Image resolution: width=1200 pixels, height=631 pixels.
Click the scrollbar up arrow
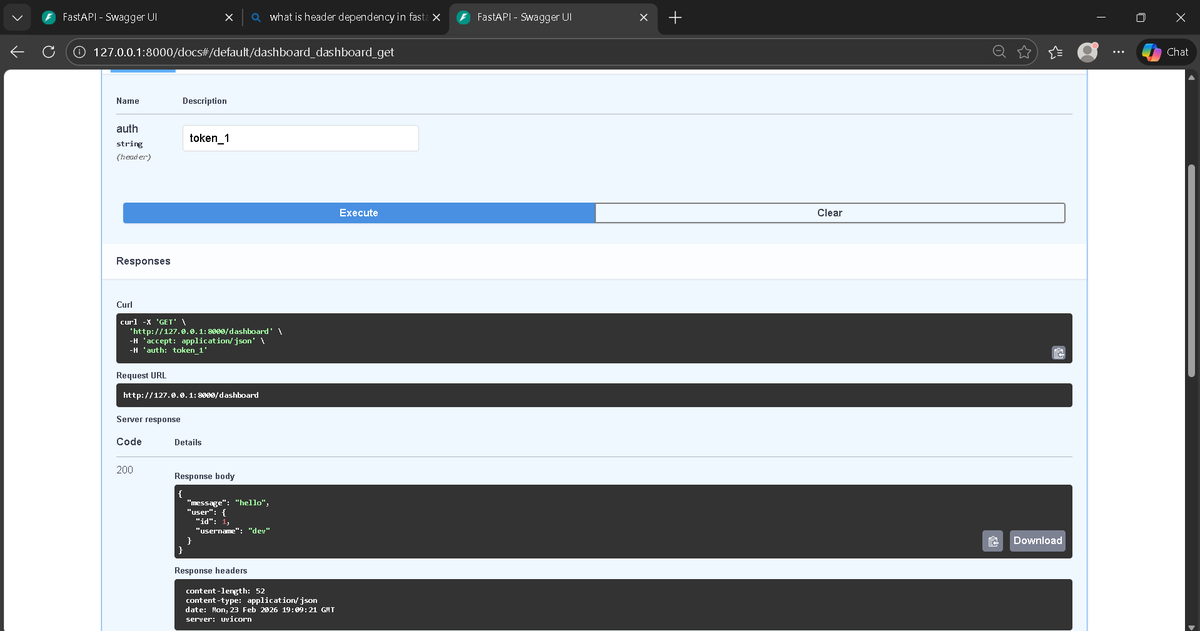coord(1191,77)
